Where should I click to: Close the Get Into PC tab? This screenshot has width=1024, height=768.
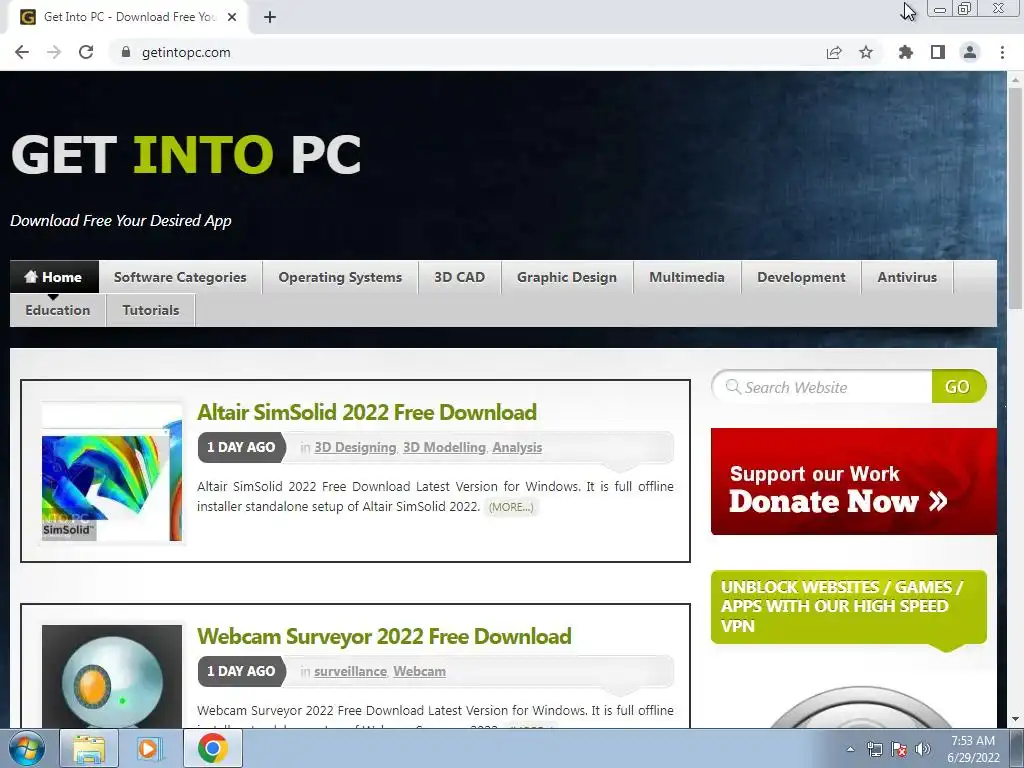pyautogui.click(x=232, y=17)
